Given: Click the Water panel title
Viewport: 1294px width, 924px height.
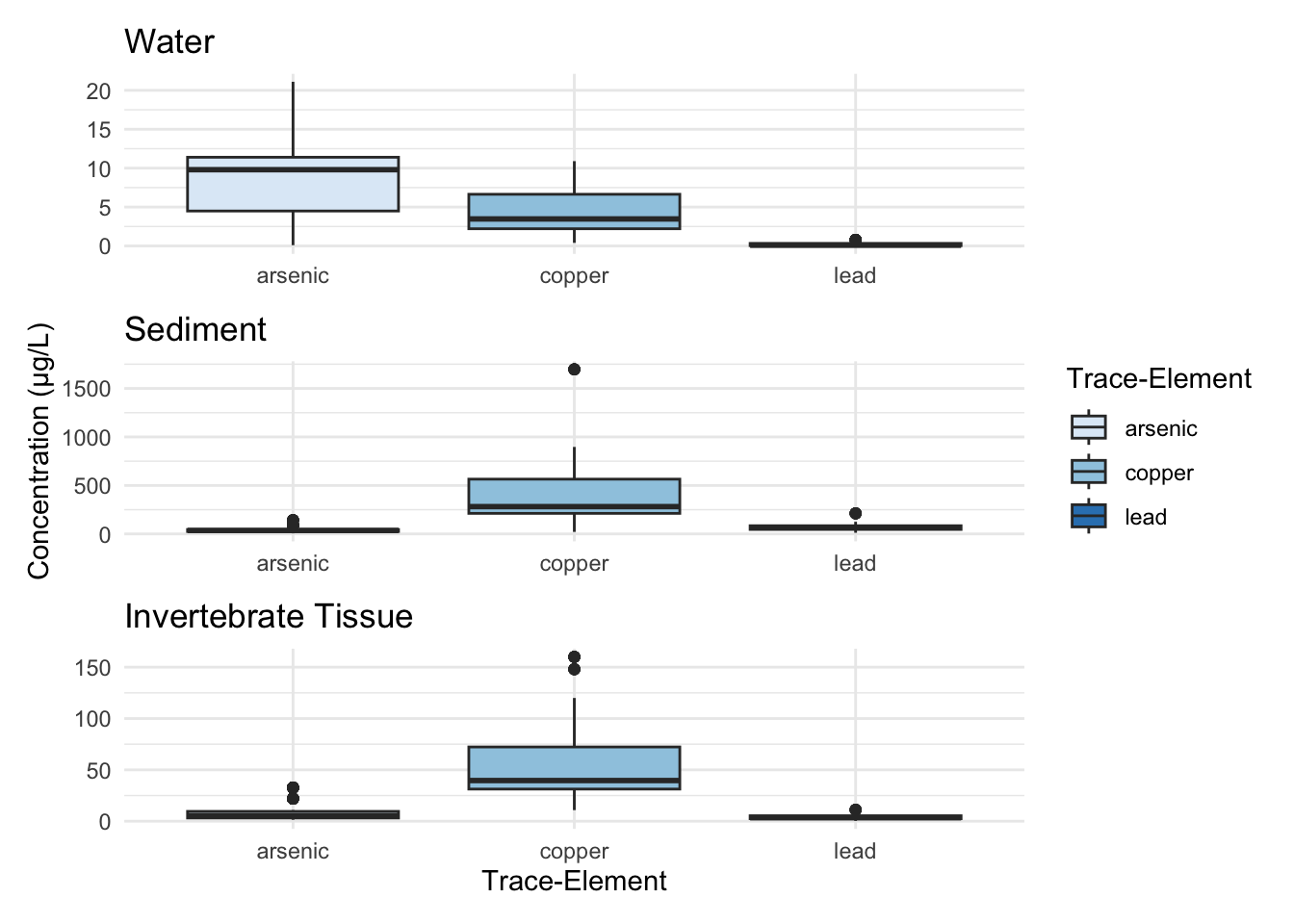Looking at the screenshot, I should tap(169, 42).
